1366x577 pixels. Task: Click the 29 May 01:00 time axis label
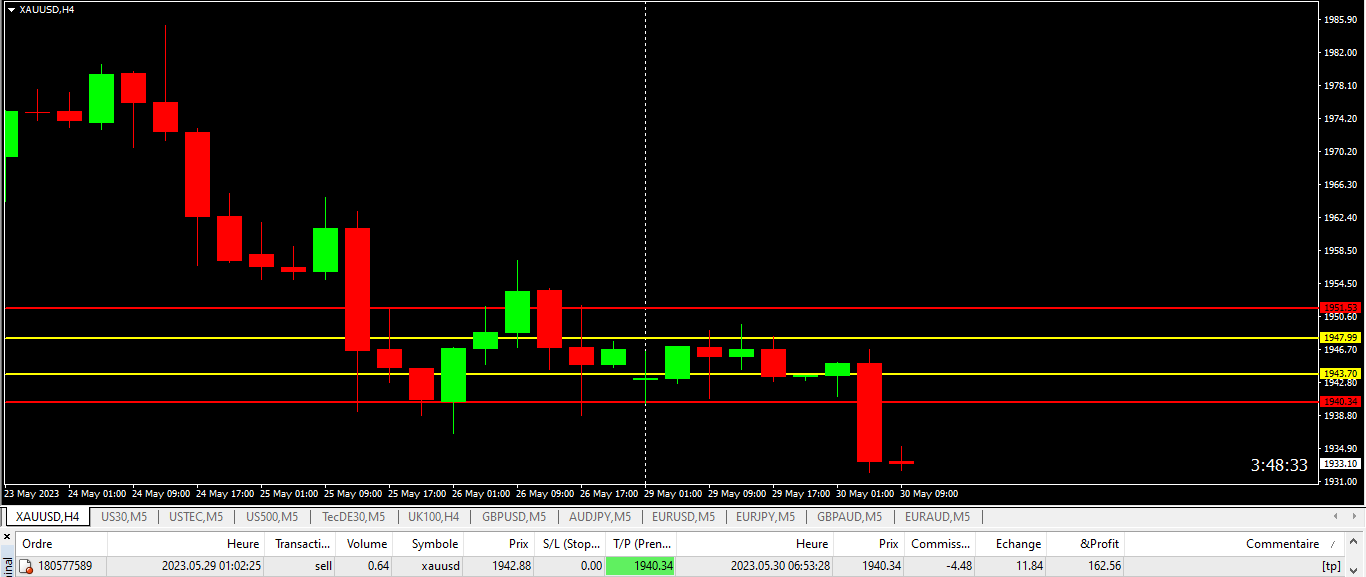click(675, 494)
